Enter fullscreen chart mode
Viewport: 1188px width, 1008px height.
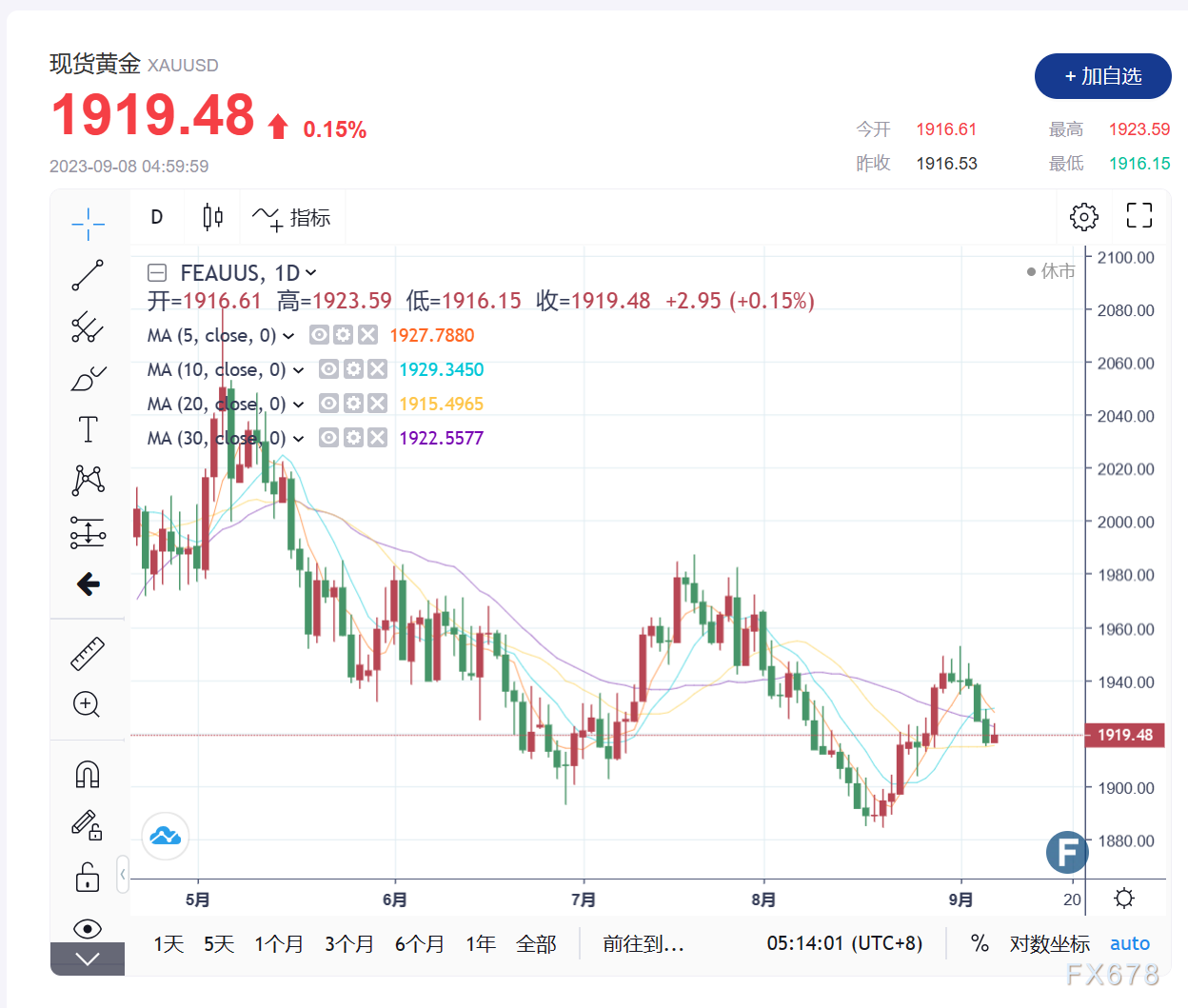coord(1138,216)
